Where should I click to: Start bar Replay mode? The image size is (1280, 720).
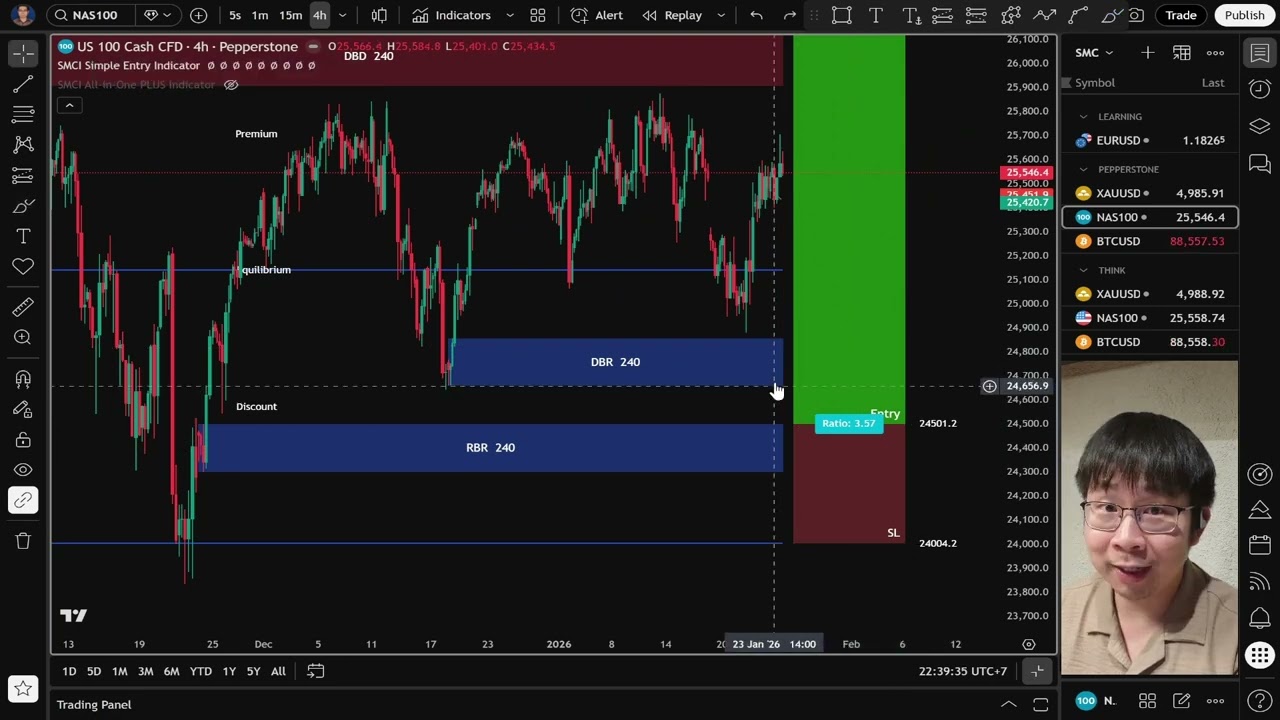pyautogui.click(x=672, y=15)
